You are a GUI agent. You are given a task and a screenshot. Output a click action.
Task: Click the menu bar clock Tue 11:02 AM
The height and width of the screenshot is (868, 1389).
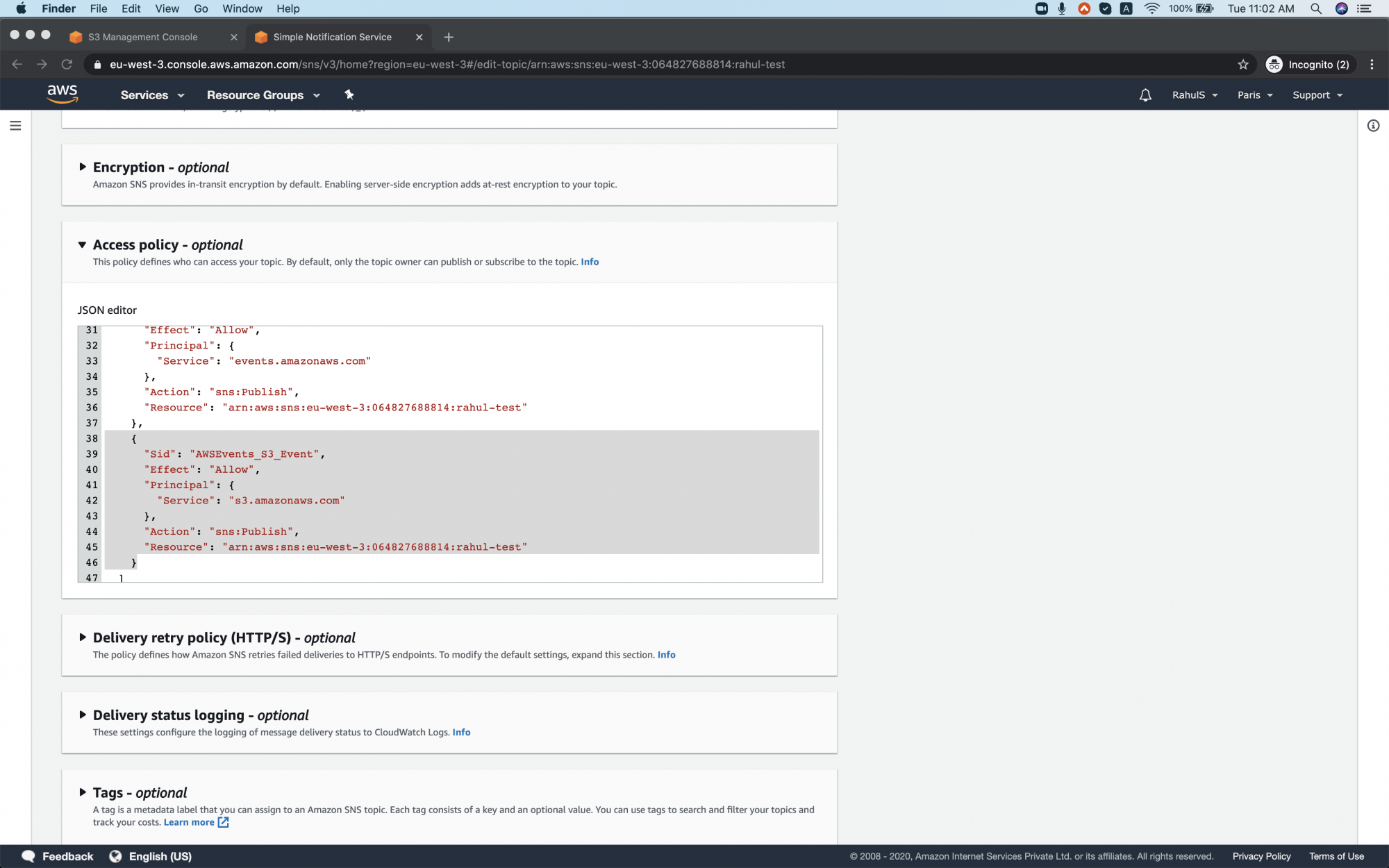click(x=1261, y=8)
